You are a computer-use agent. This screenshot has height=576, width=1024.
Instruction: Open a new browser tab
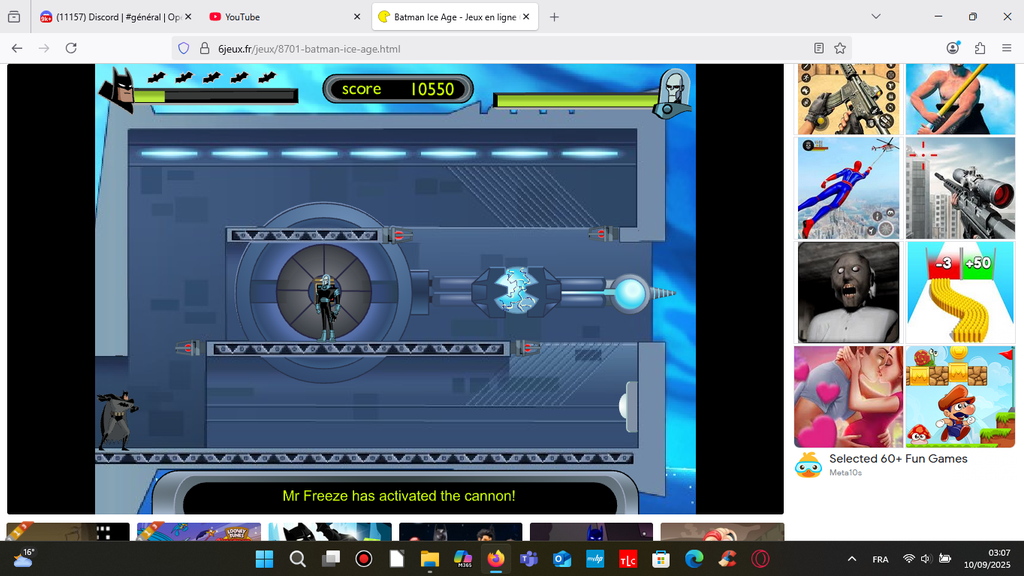point(554,17)
